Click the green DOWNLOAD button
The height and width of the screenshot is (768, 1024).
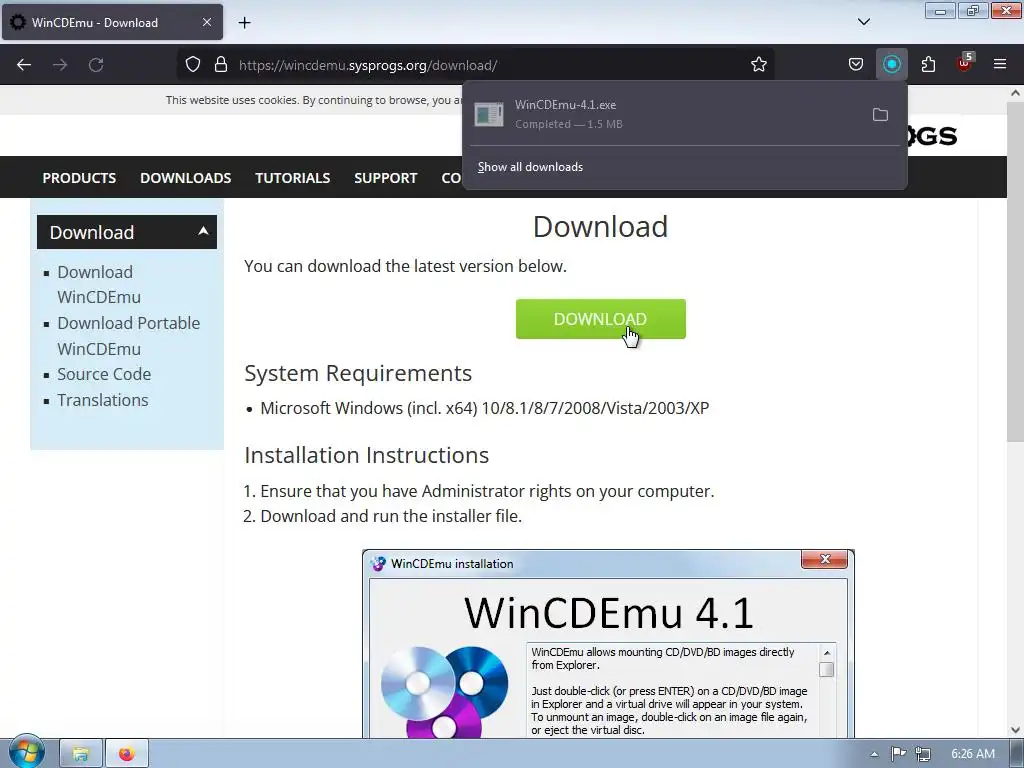click(600, 319)
